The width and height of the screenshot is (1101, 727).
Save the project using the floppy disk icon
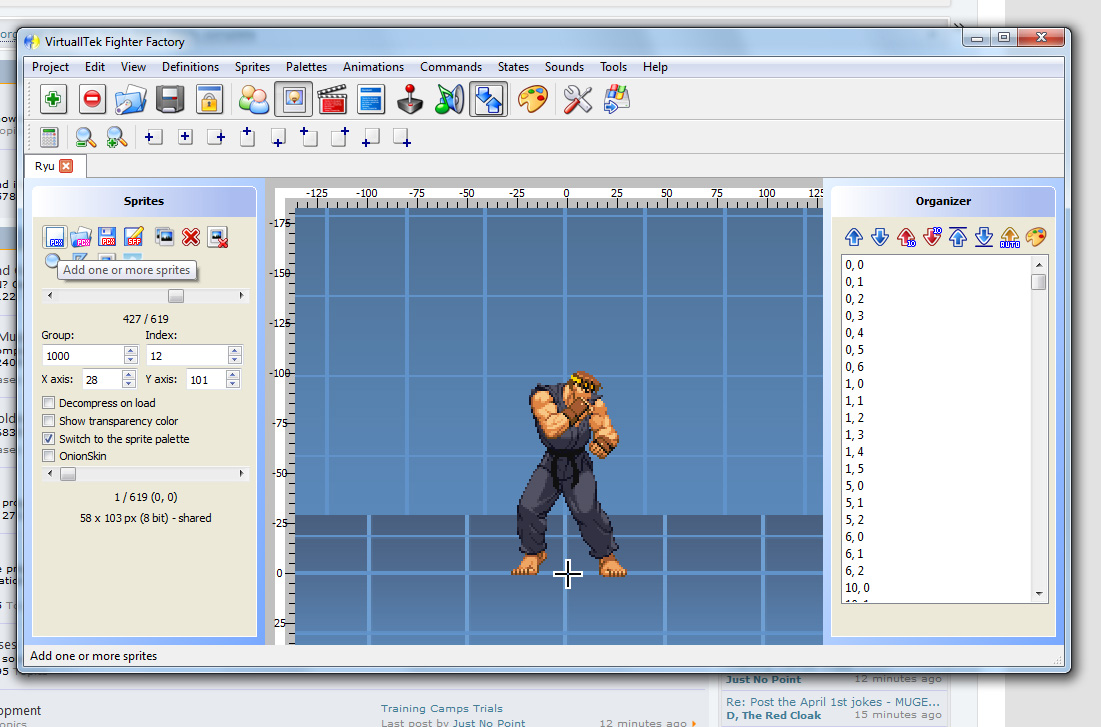point(169,99)
